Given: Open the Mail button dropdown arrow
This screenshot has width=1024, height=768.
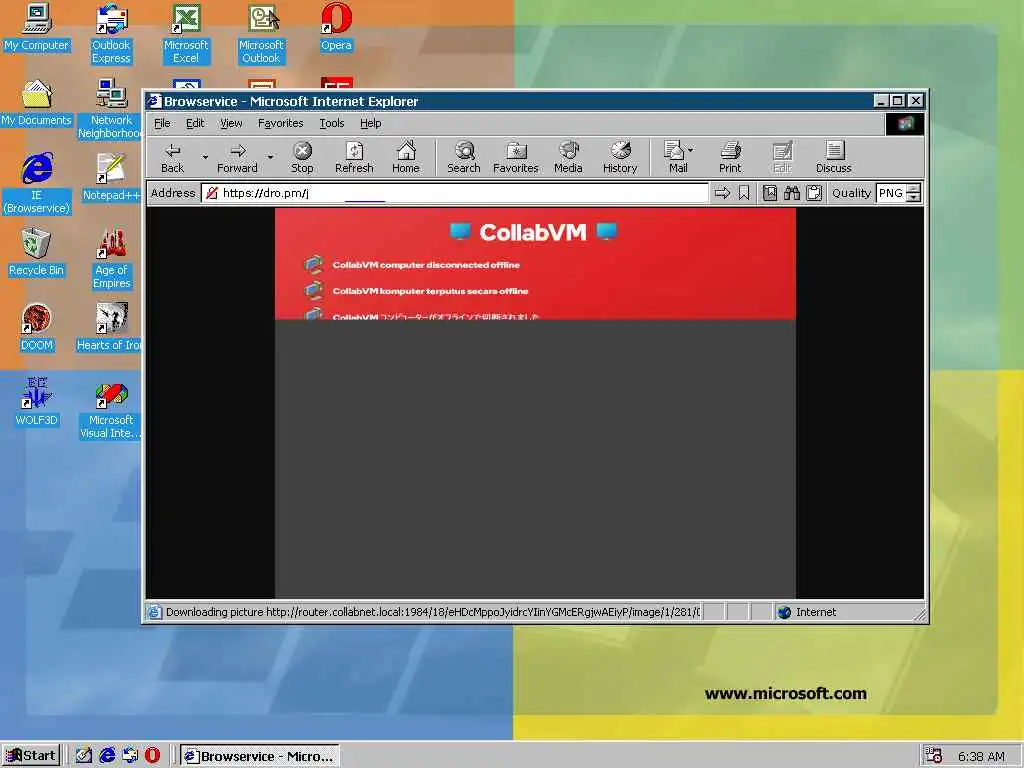Looking at the screenshot, I should [x=691, y=150].
